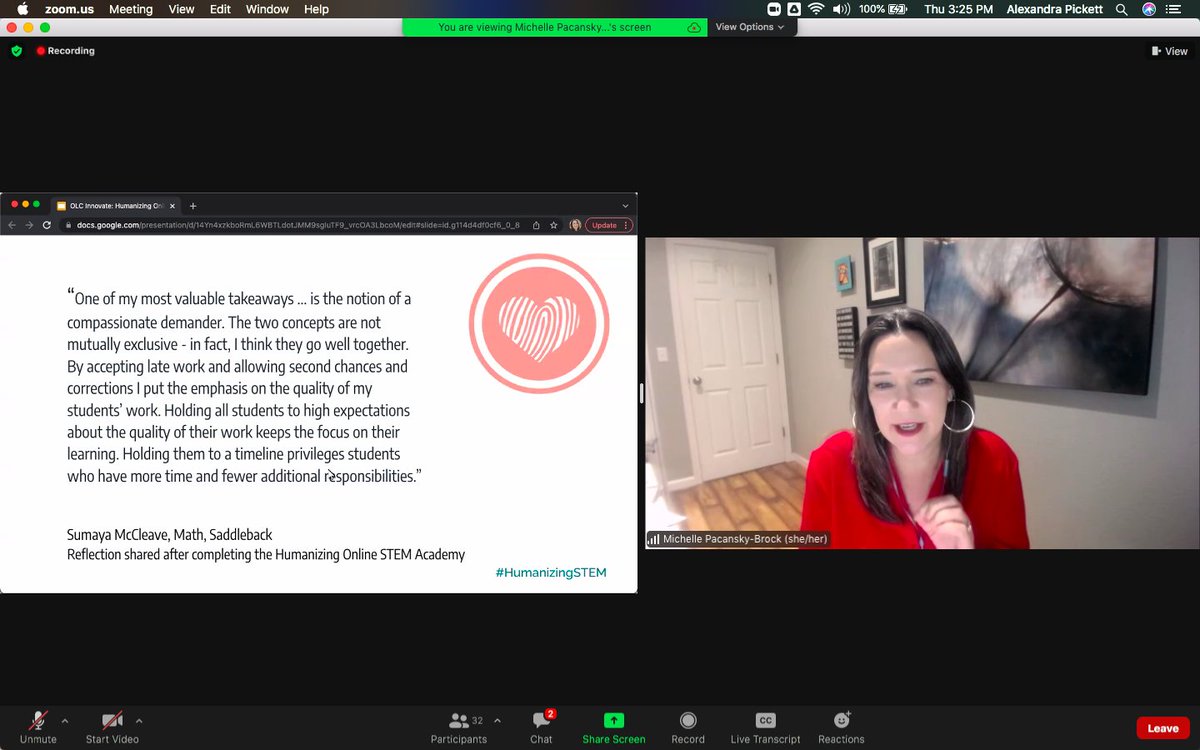Expand chevron next to Participants count

[497, 720]
